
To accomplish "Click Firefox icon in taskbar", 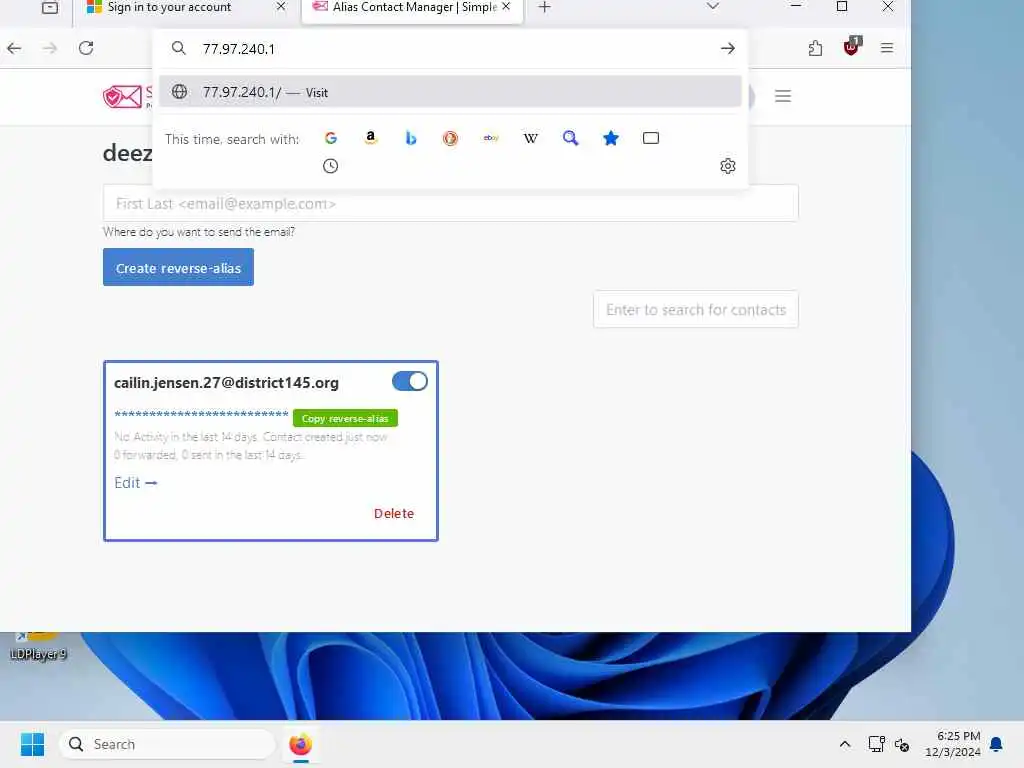I will [x=300, y=744].
